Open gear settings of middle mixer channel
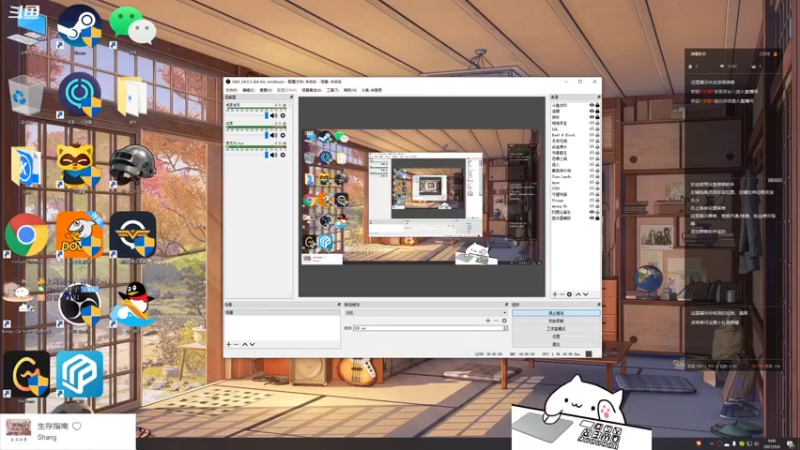 point(283,135)
